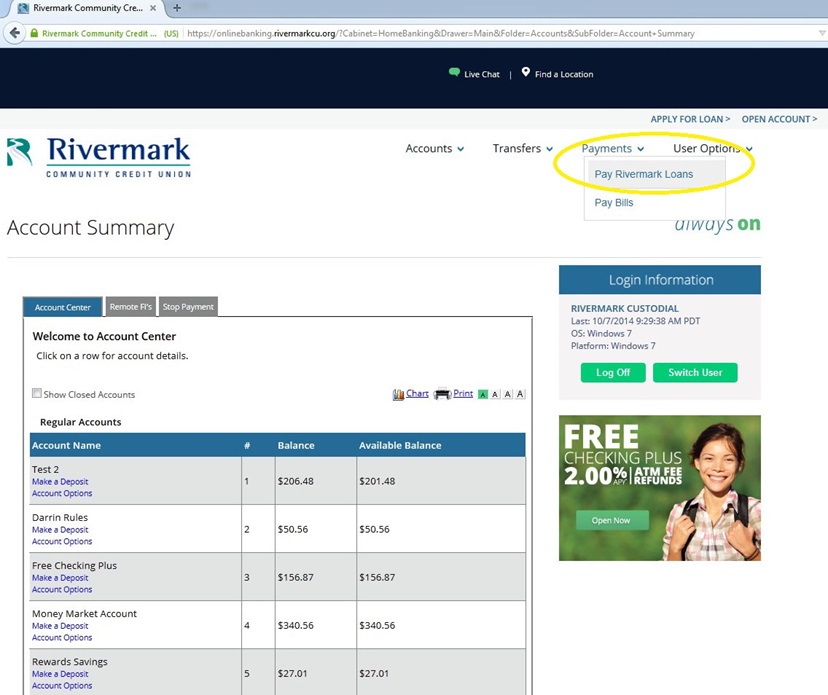Click RIVERMARK CUSTODIAL user name text

(625, 308)
